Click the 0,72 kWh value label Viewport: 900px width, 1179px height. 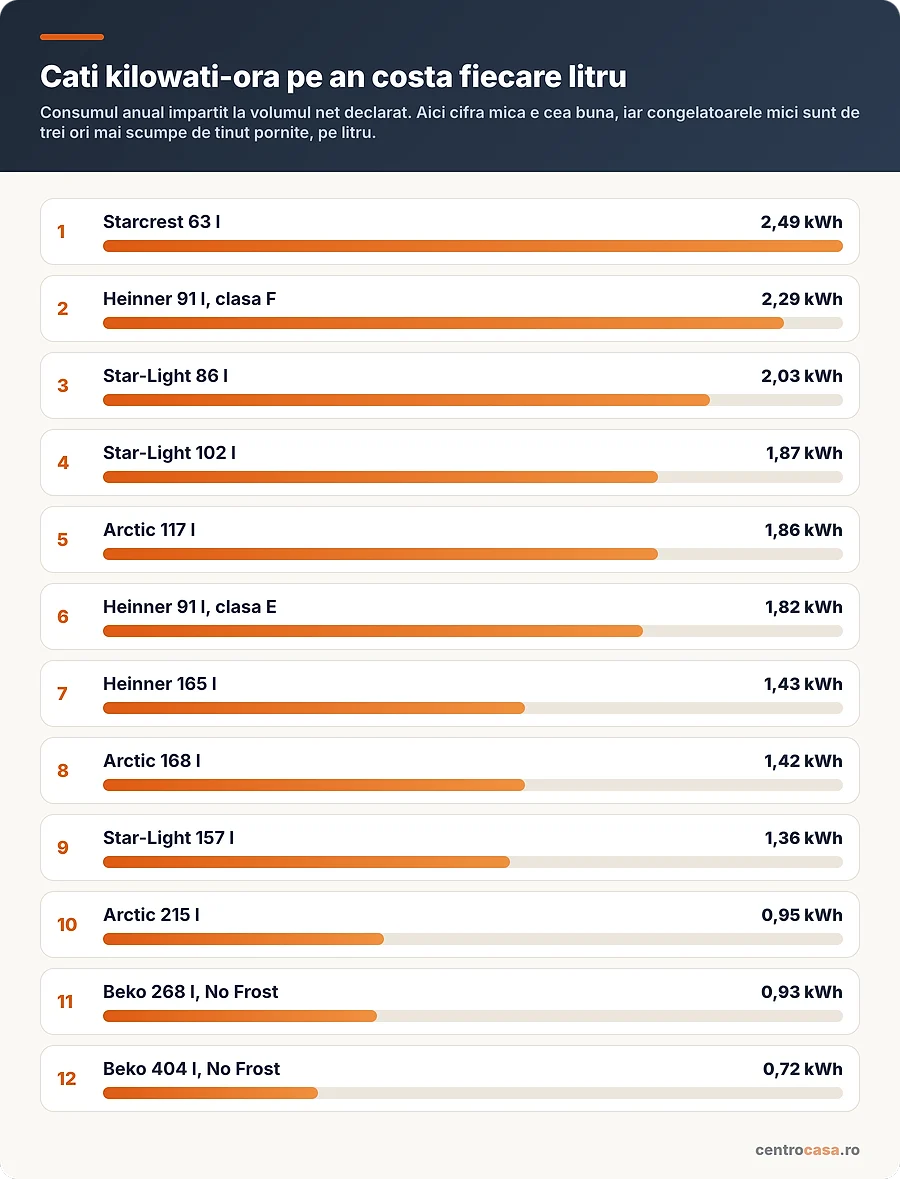pyautogui.click(x=802, y=1069)
